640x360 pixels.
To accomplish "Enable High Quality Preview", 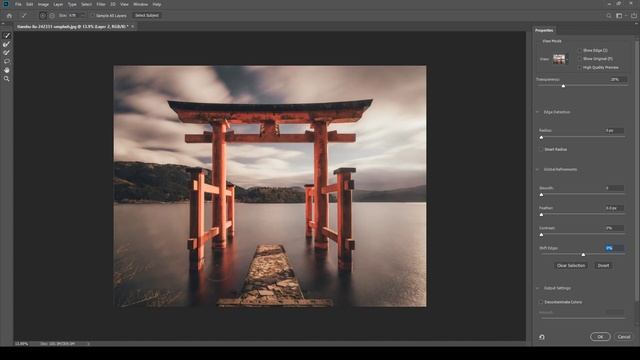I will click(580, 67).
